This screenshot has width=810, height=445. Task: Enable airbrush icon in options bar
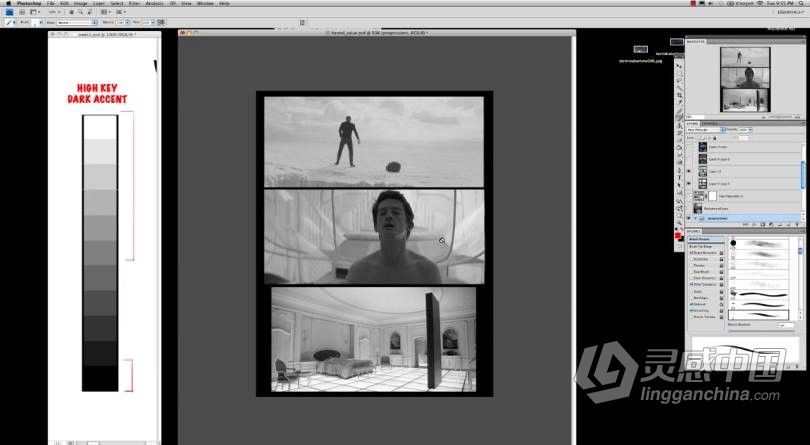pos(161,22)
